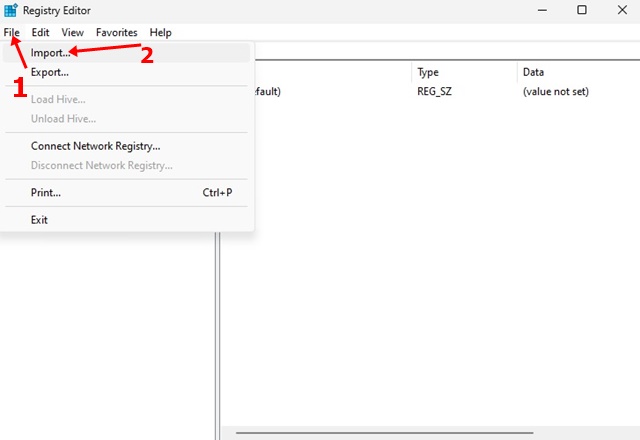Open the Edit menu

(40, 32)
